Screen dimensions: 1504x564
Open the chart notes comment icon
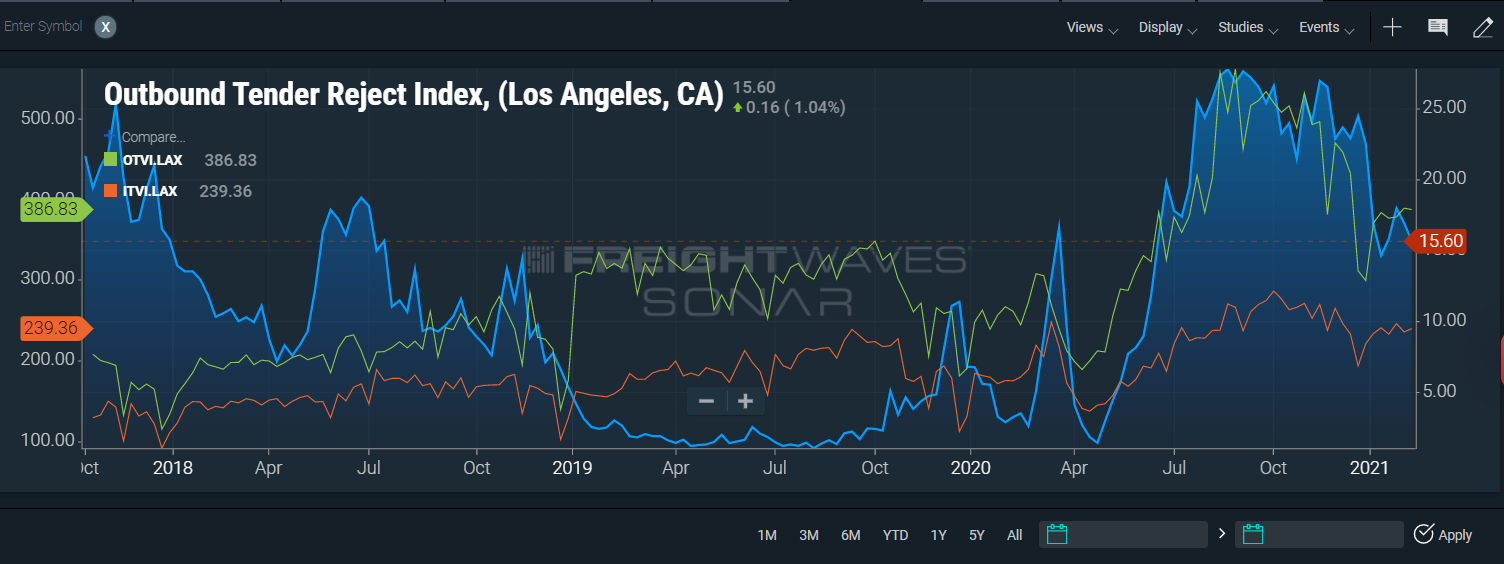point(1438,27)
